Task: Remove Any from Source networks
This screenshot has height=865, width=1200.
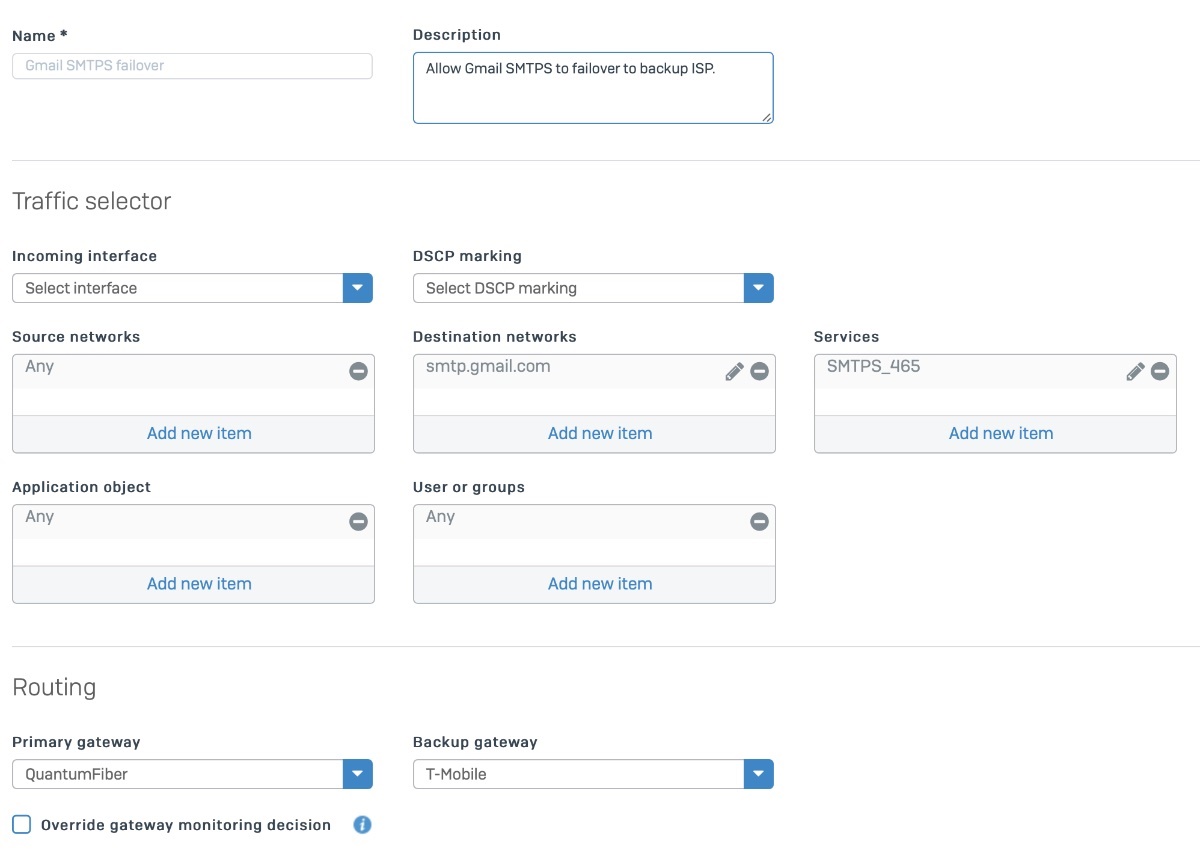Action: click(x=358, y=371)
